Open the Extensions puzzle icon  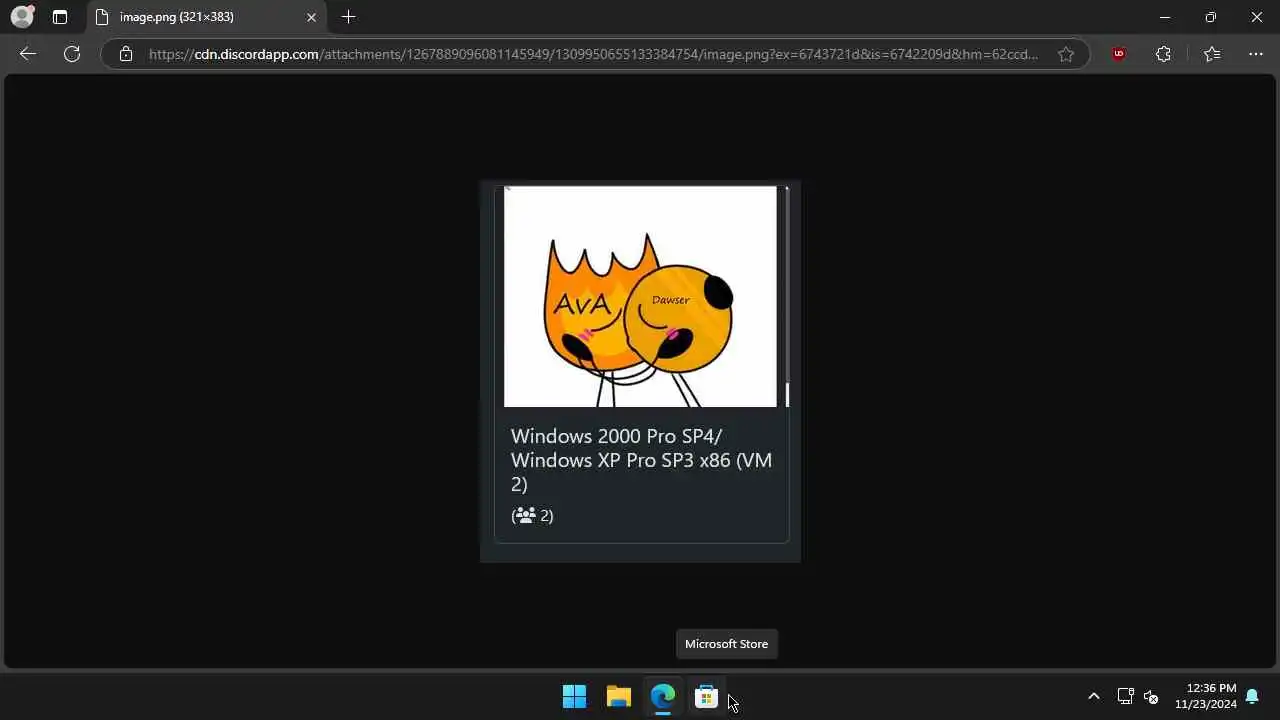click(x=1163, y=54)
